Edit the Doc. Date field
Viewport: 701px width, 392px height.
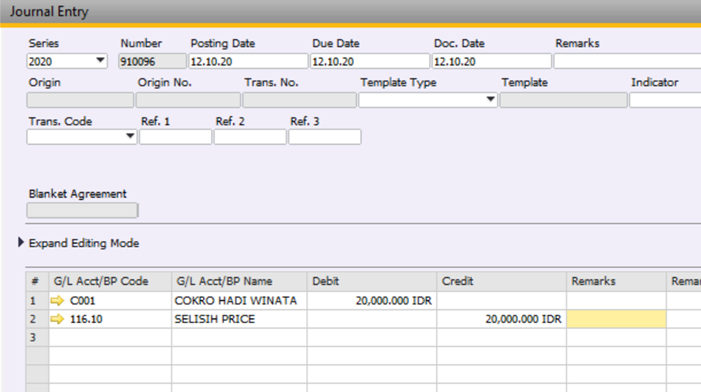click(x=491, y=61)
